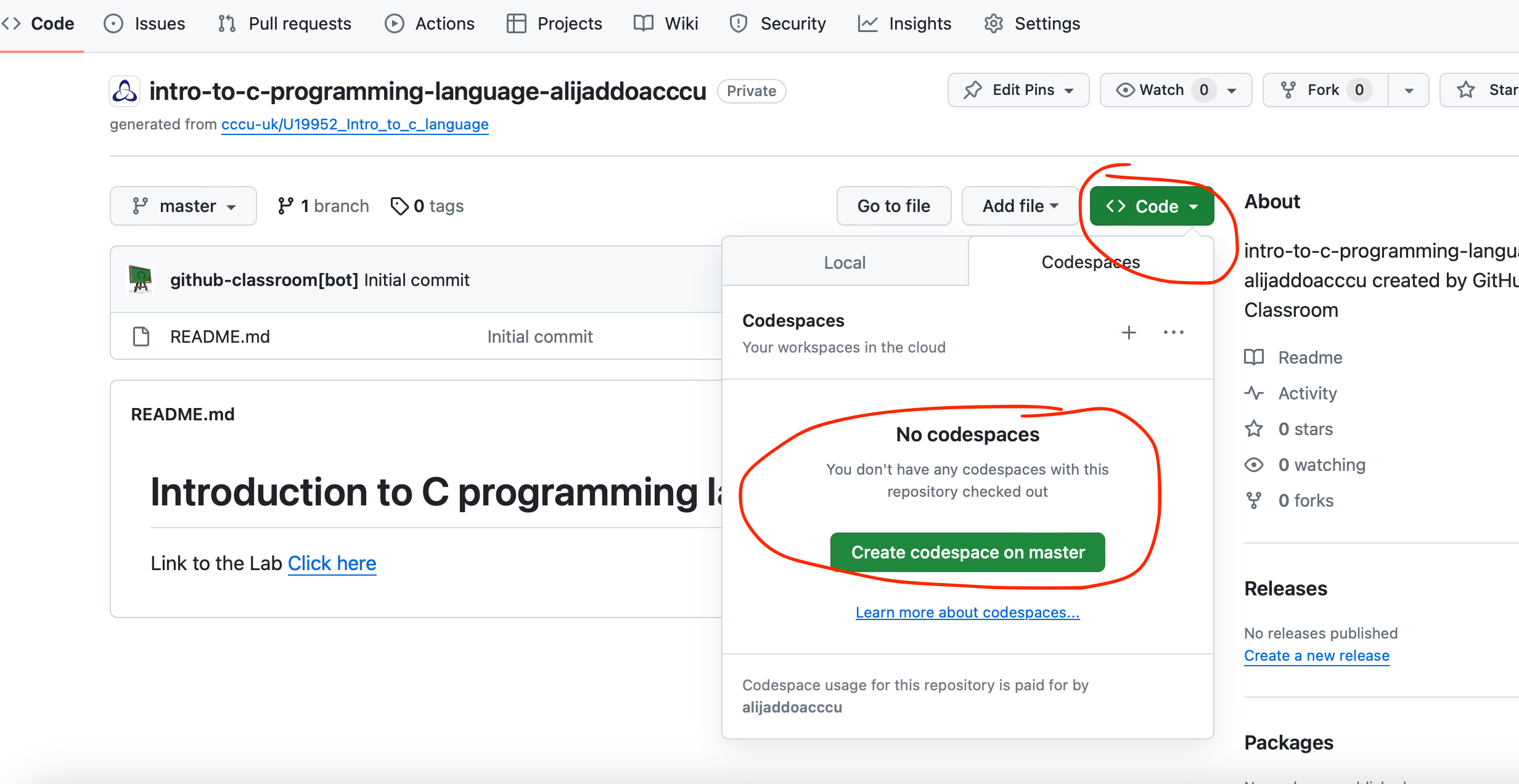Select the Code tab in repository navigation

point(38,23)
